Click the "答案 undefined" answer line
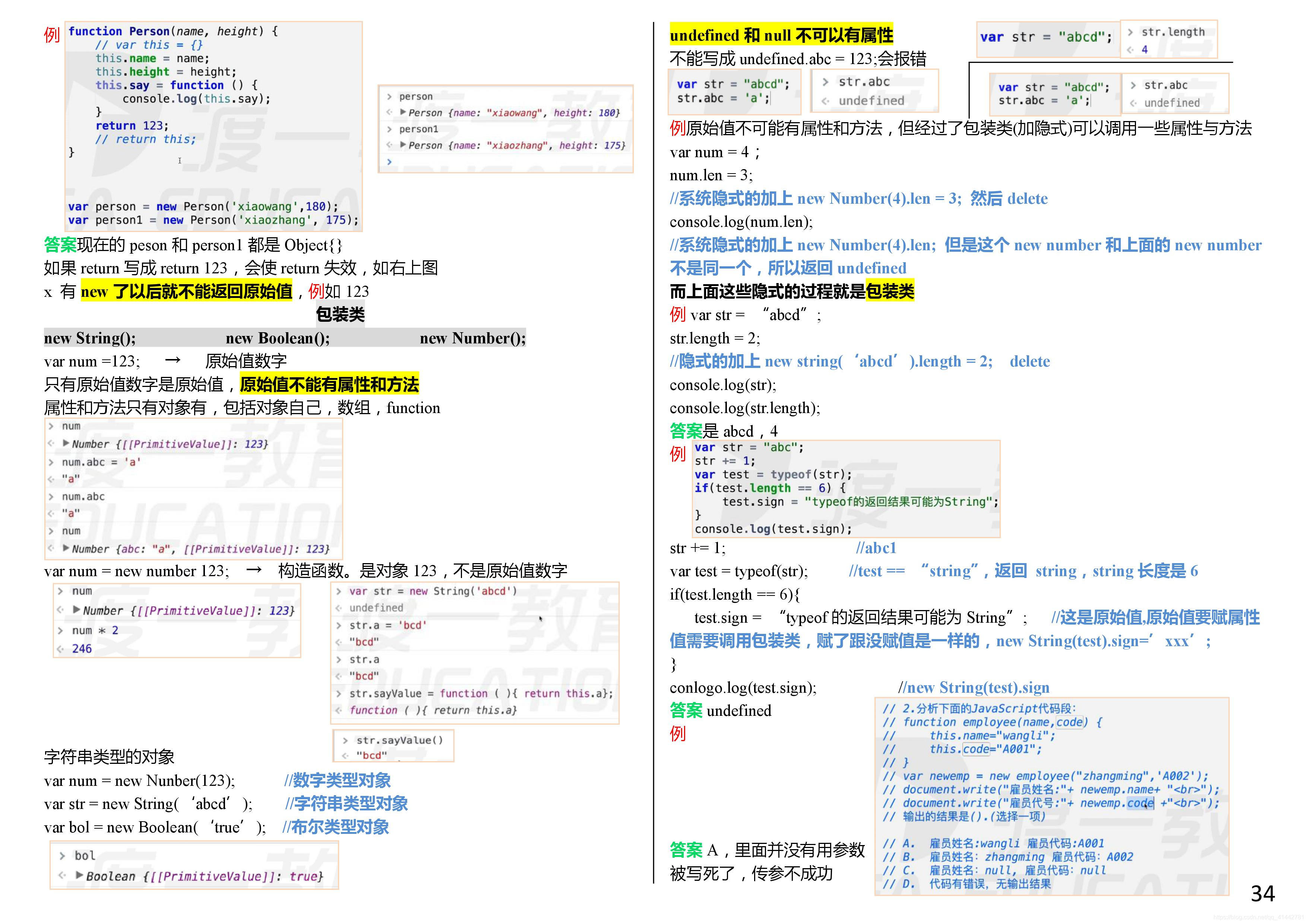The height and width of the screenshot is (924, 1307). [721, 711]
